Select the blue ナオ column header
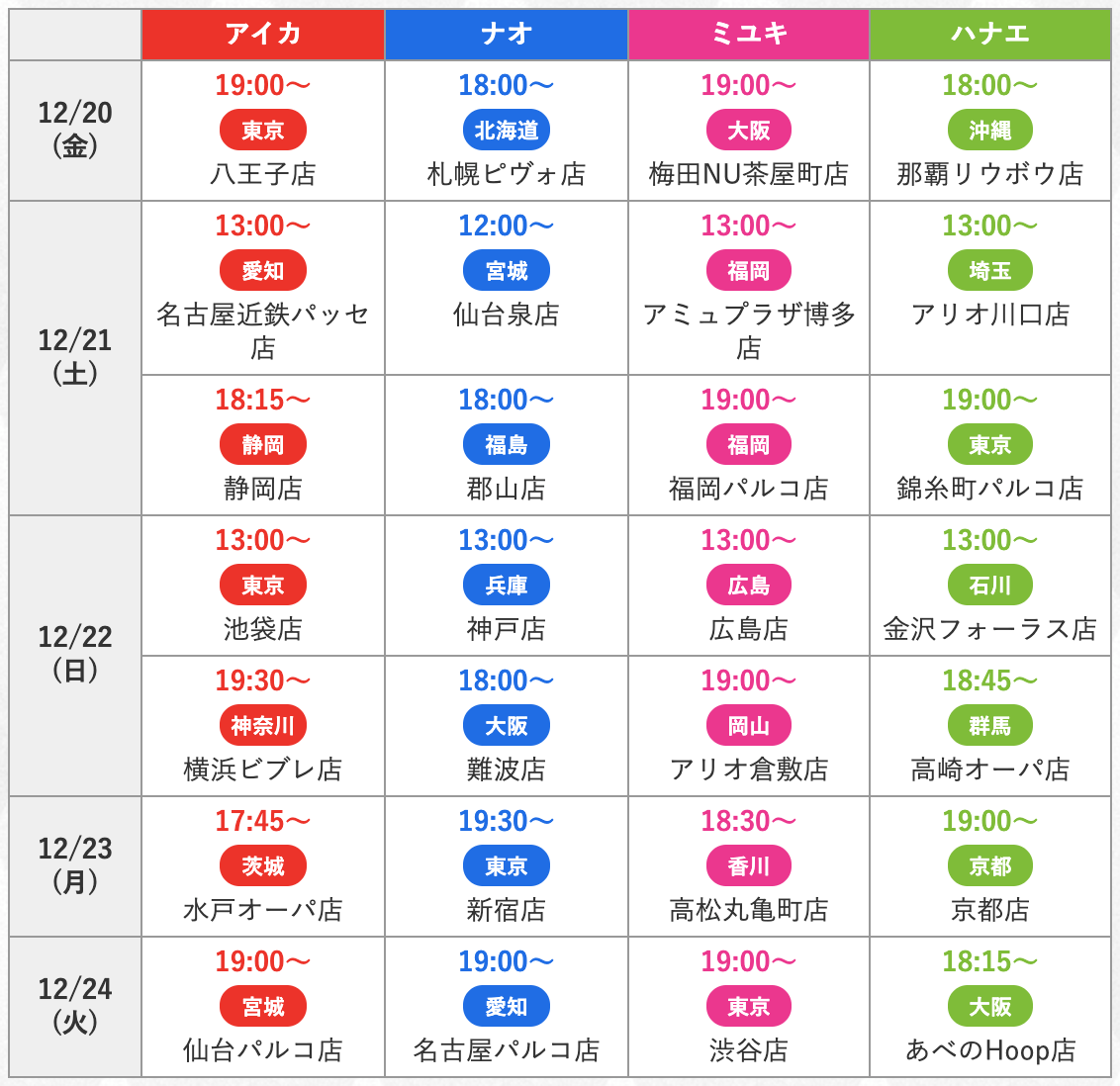 click(x=507, y=35)
